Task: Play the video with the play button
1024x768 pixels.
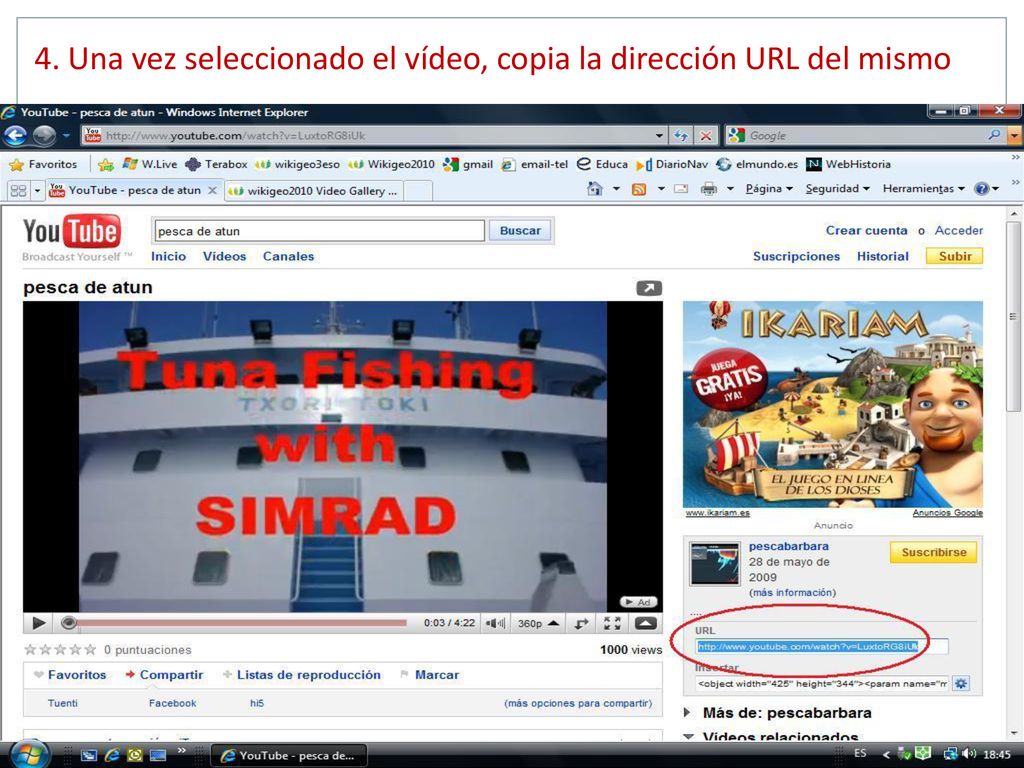Action: [x=39, y=623]
